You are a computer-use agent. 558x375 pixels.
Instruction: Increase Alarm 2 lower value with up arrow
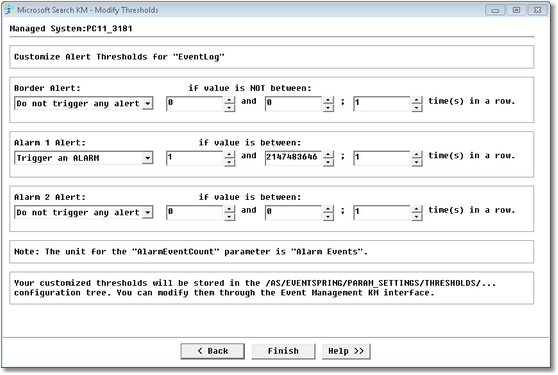coord(230,209)
